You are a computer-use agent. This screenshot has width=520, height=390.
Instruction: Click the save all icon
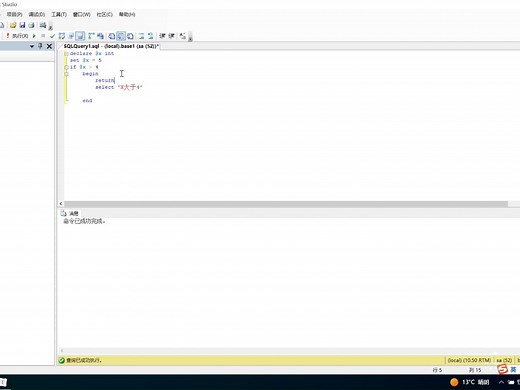(x=31, y=25)
